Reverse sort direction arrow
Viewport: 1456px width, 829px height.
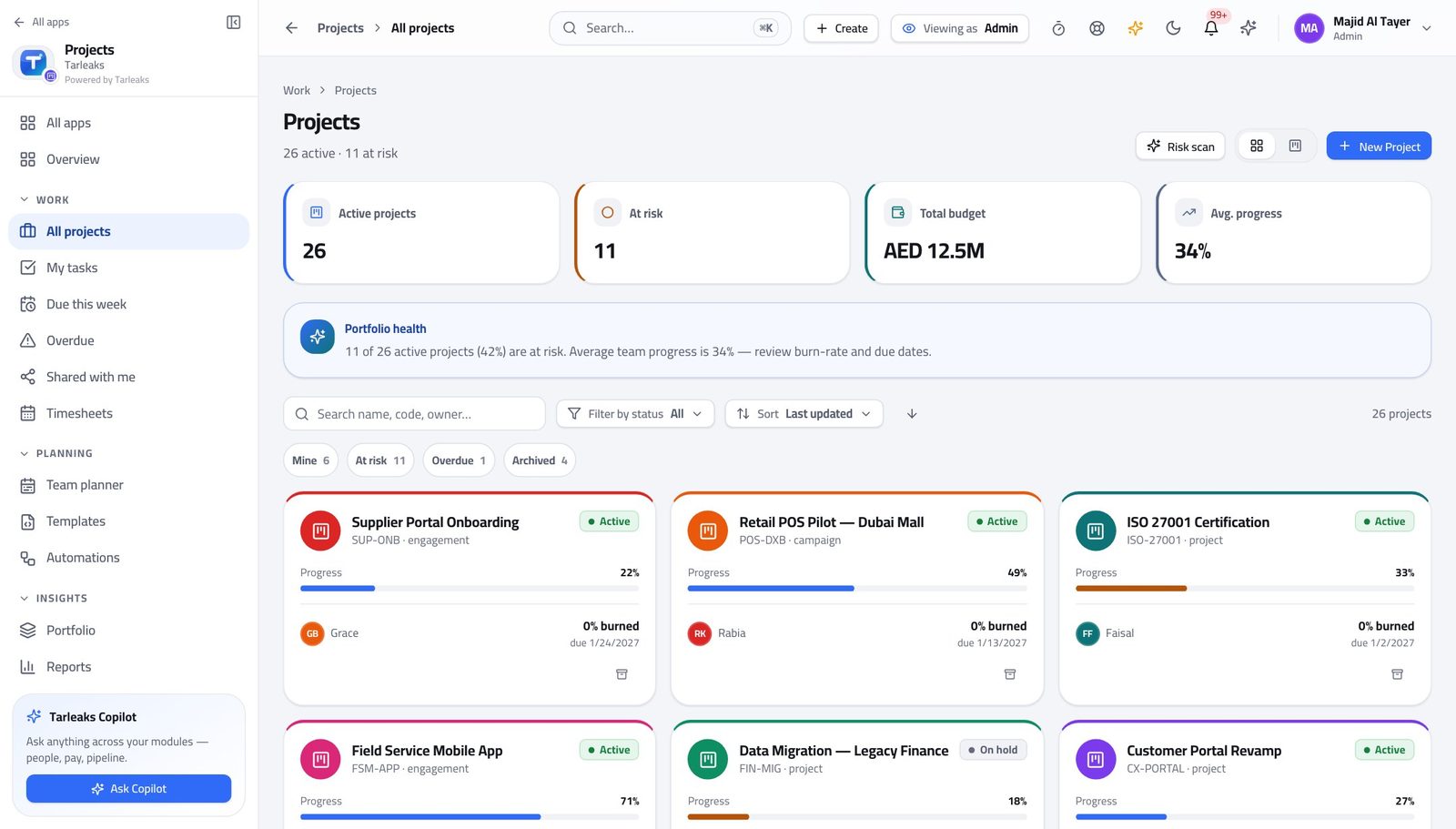912,414
